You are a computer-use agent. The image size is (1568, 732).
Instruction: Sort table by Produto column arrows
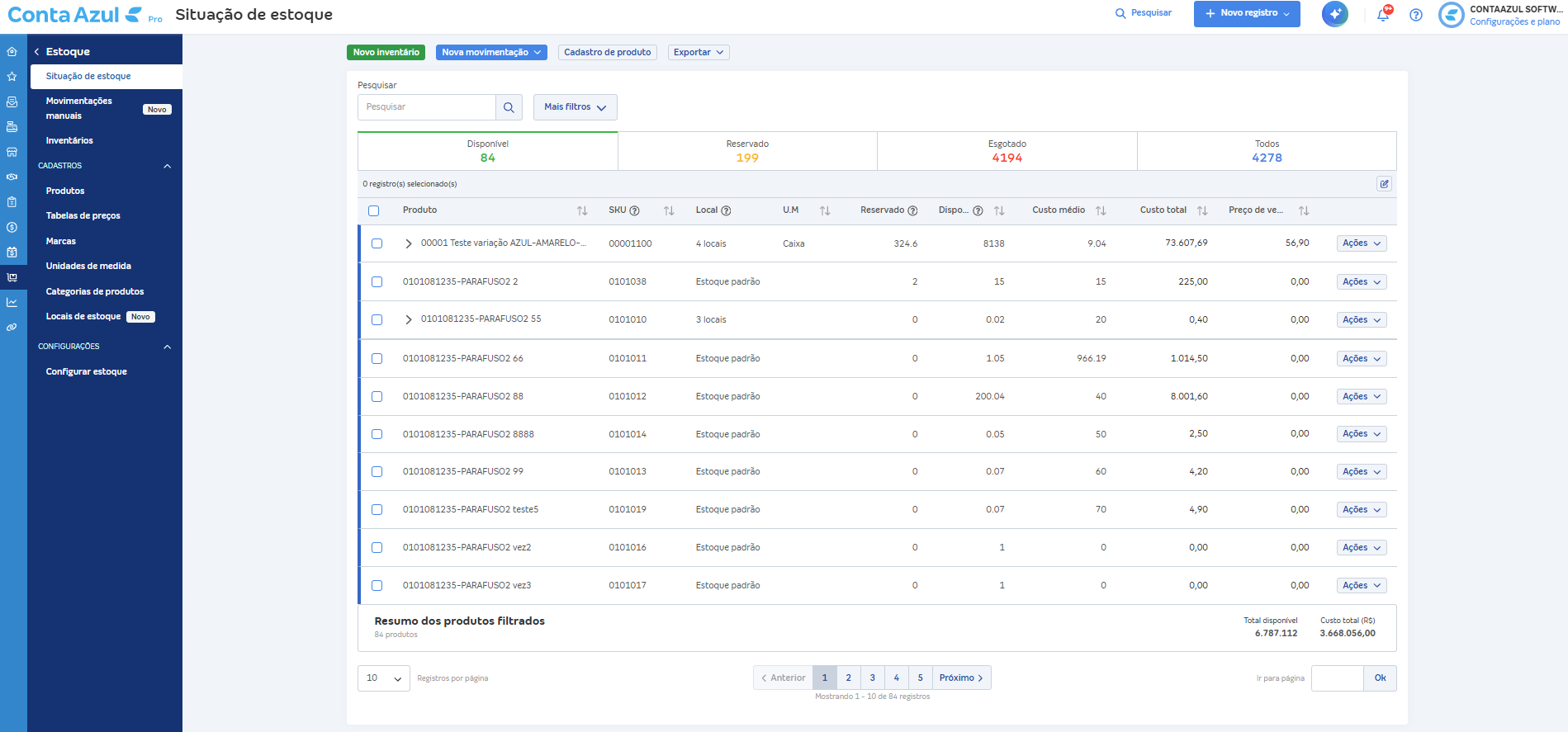582,211
